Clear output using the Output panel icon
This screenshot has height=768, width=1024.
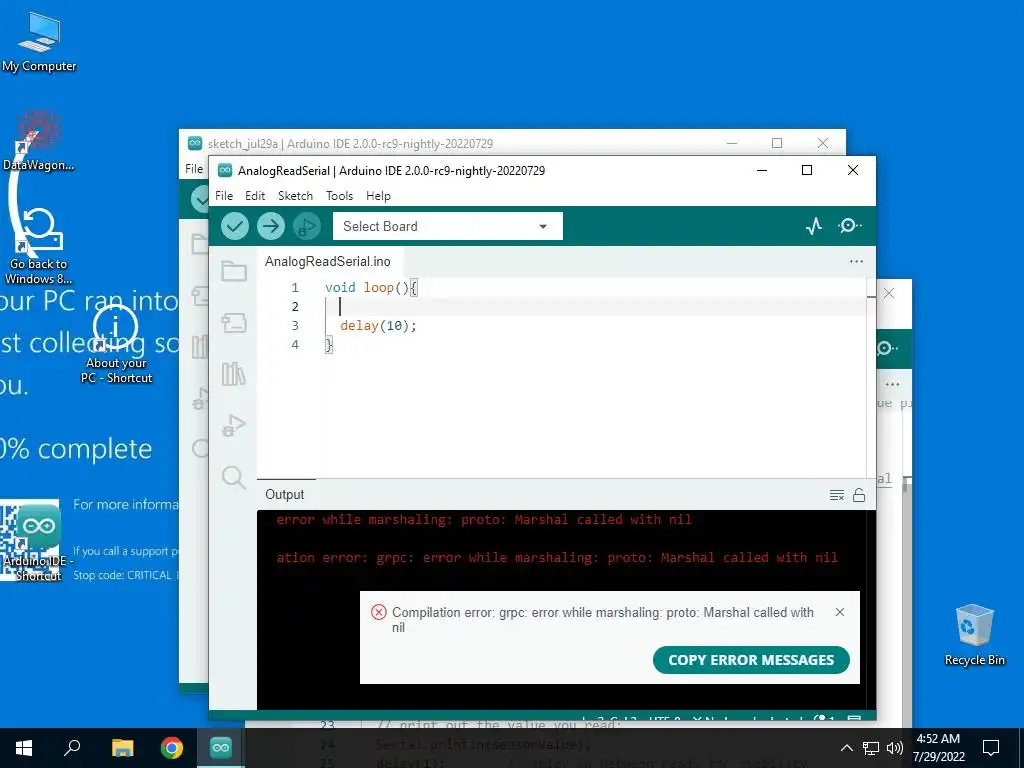point(837,495)
